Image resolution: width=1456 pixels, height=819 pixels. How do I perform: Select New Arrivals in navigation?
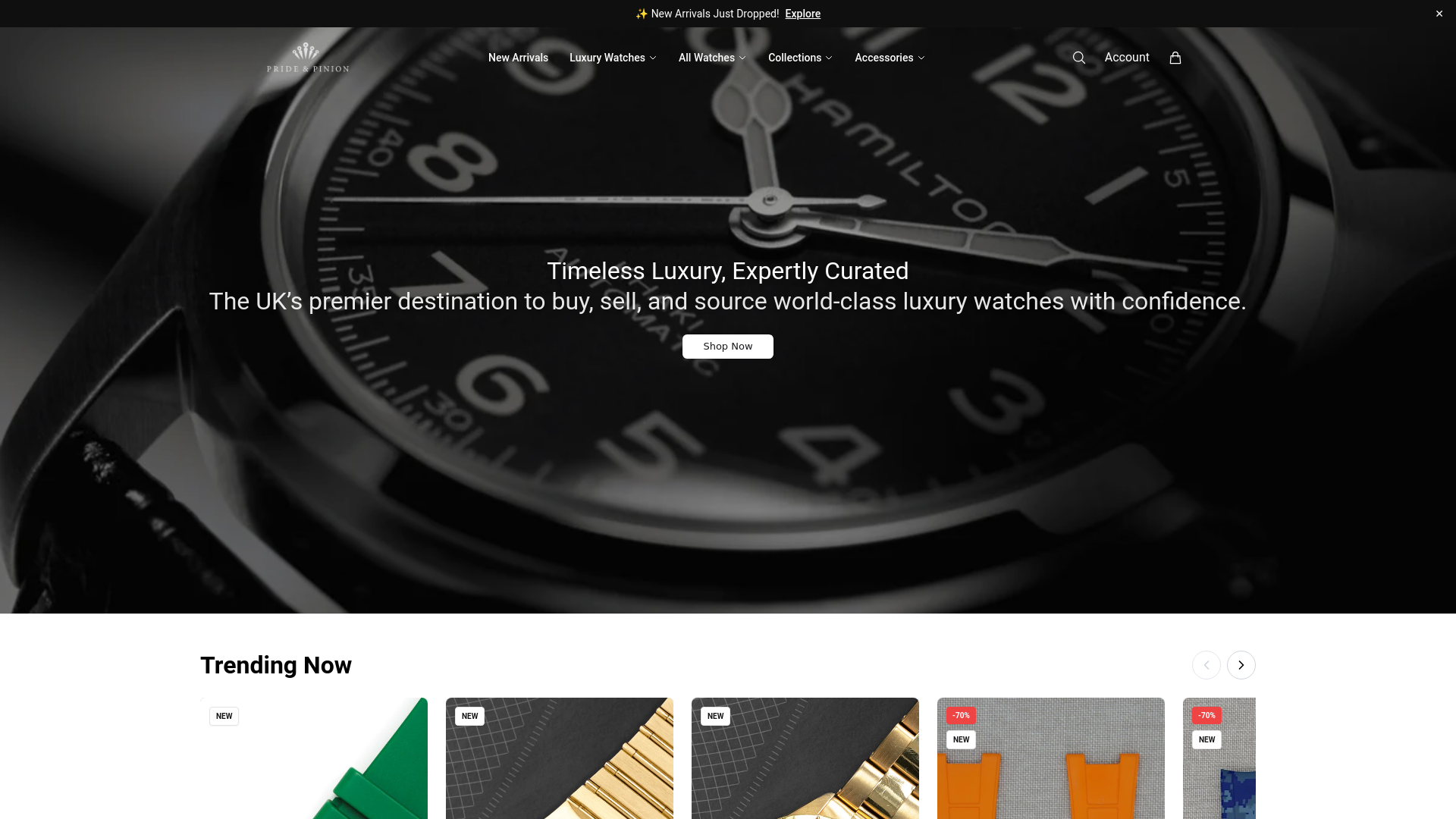click(518, 58)
